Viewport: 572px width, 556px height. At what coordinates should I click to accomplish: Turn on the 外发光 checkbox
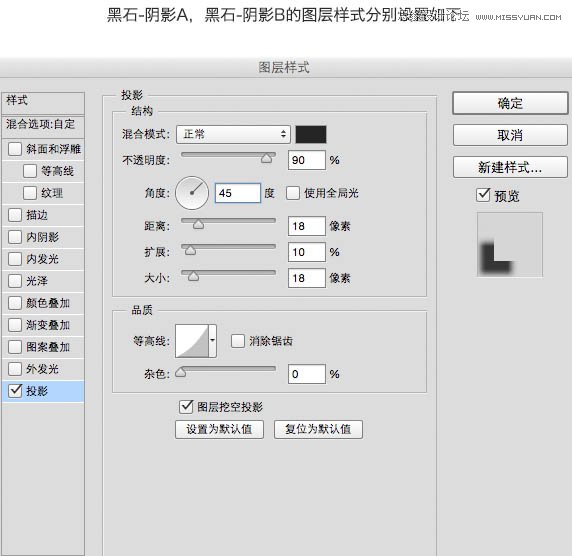(x=15, y=369)
